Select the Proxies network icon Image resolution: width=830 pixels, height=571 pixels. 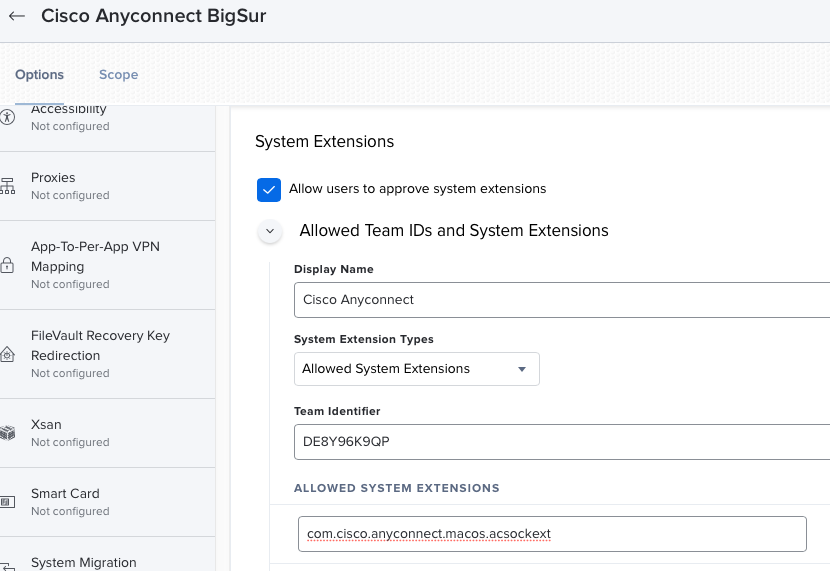pyautogui.click(x=7, y=186)
